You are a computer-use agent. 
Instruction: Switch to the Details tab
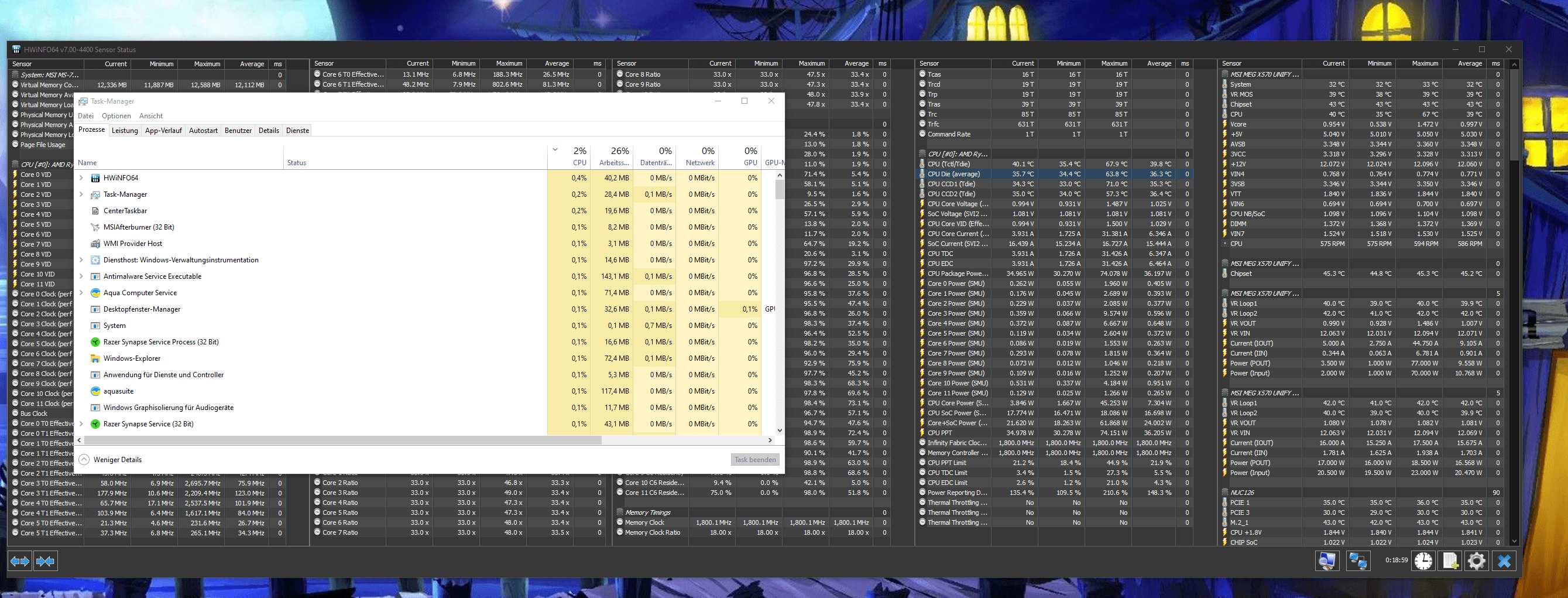(269, 130)
